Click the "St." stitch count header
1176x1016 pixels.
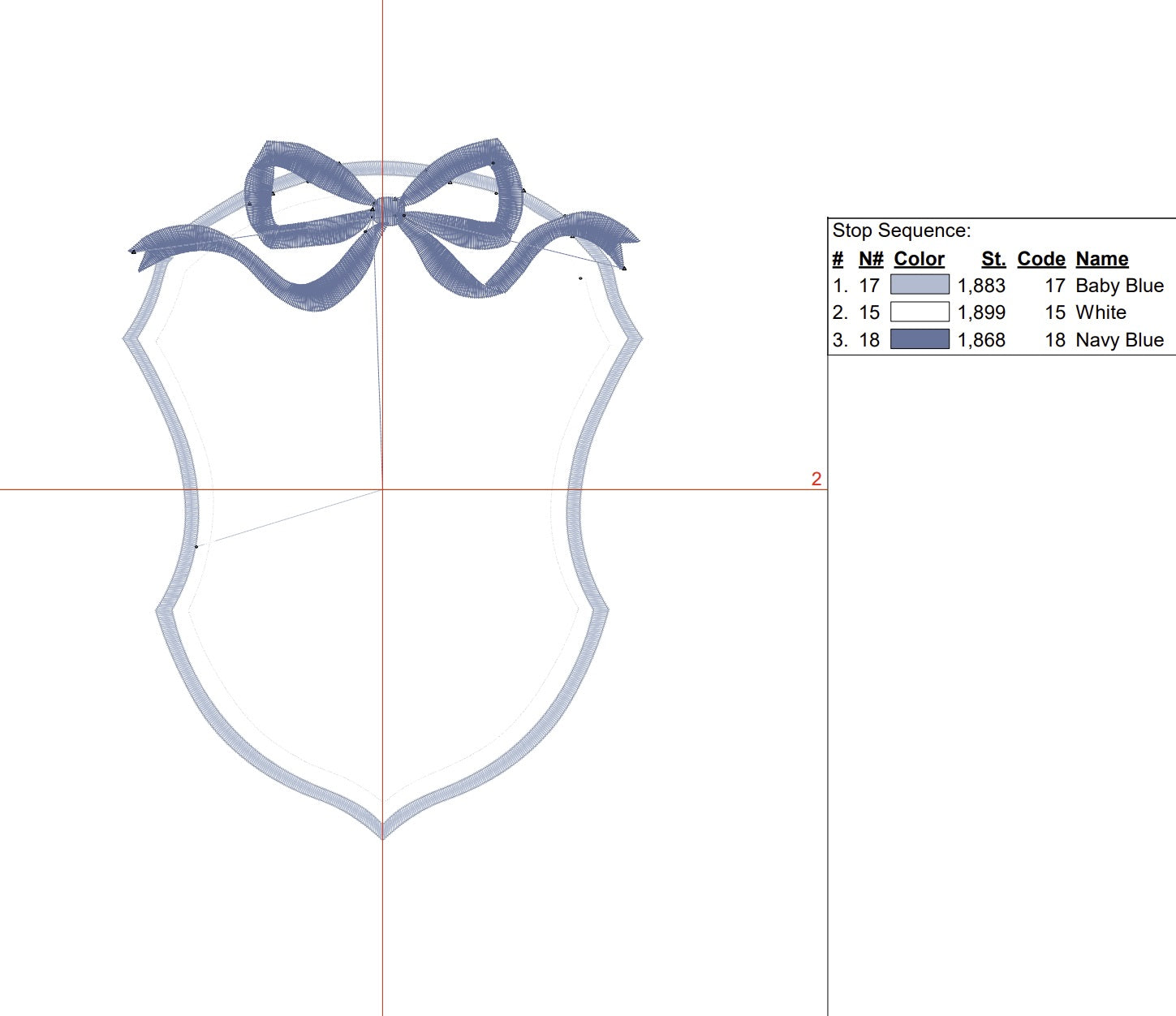[993, 259]
